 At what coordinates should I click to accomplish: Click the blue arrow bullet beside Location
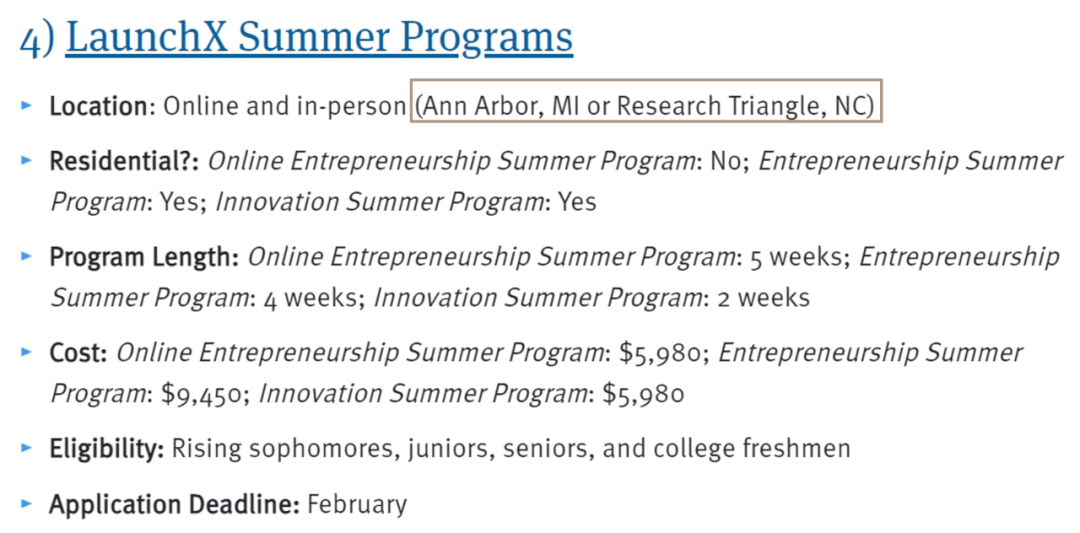(x=26, y=105)
